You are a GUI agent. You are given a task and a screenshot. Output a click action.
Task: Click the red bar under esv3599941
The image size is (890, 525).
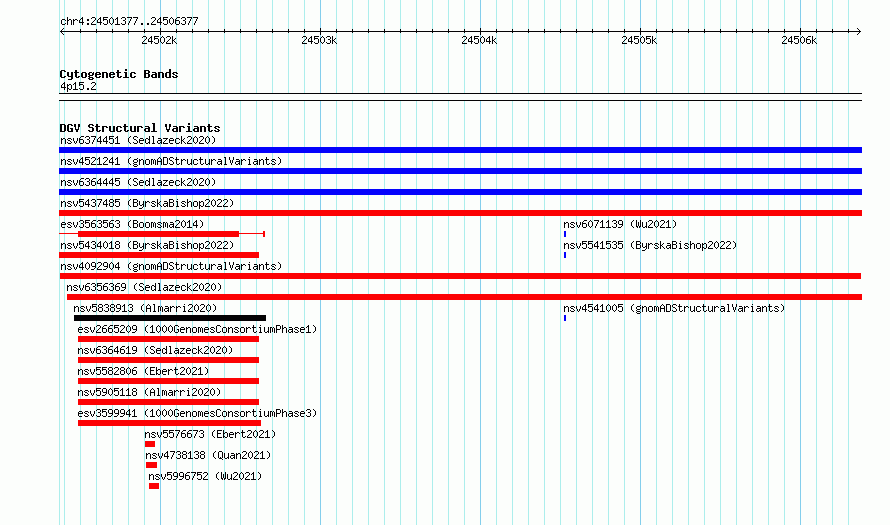169,423
